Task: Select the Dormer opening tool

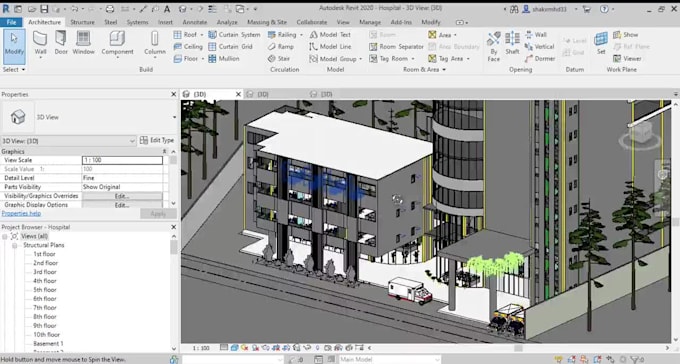Action: pos(539,59)
